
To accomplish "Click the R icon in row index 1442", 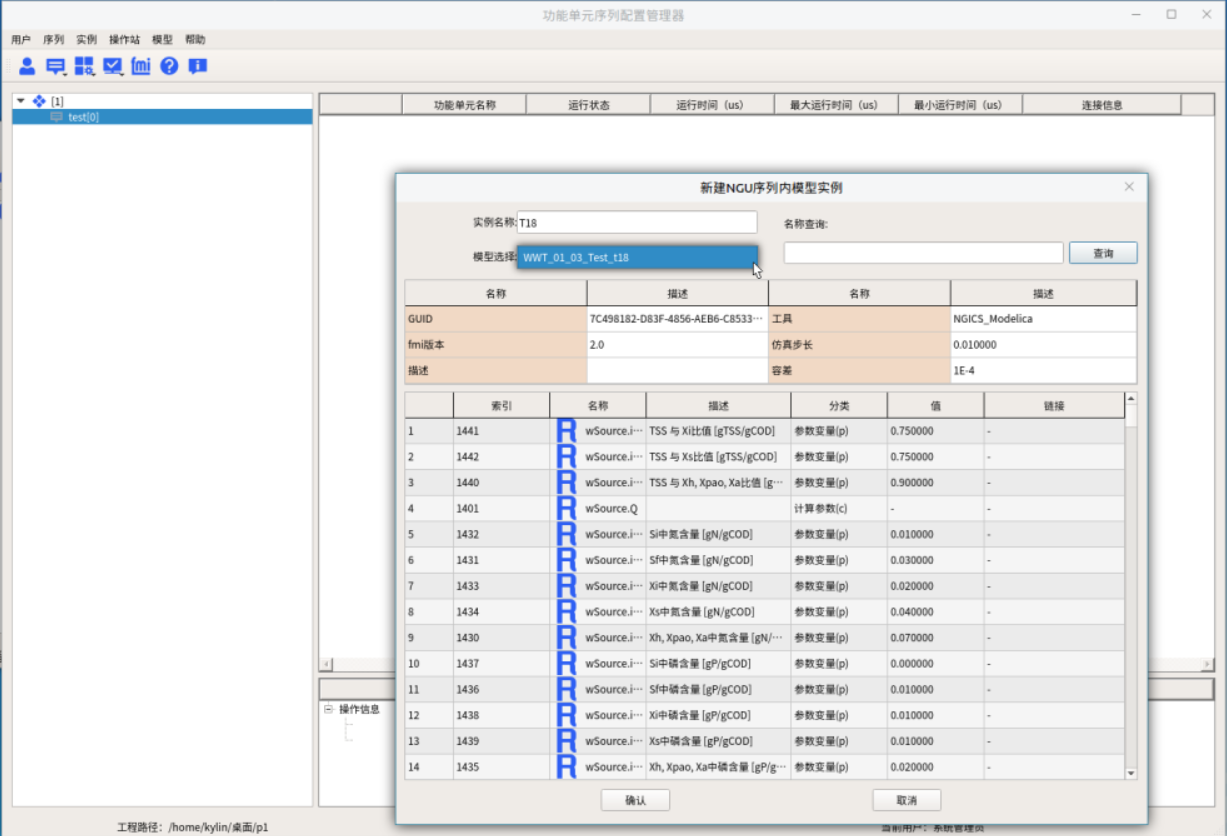I will (566, 457).
